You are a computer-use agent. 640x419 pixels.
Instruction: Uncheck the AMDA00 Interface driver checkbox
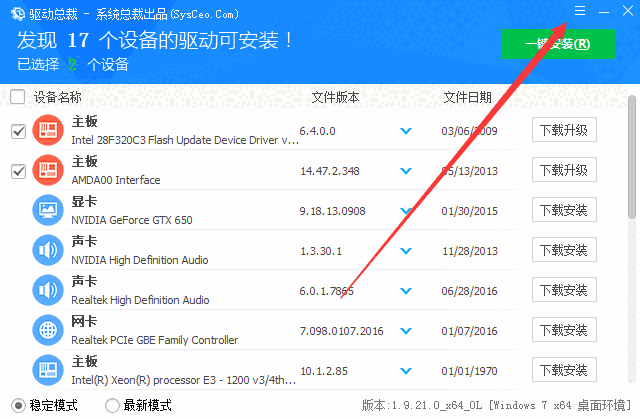click(18, 171)
